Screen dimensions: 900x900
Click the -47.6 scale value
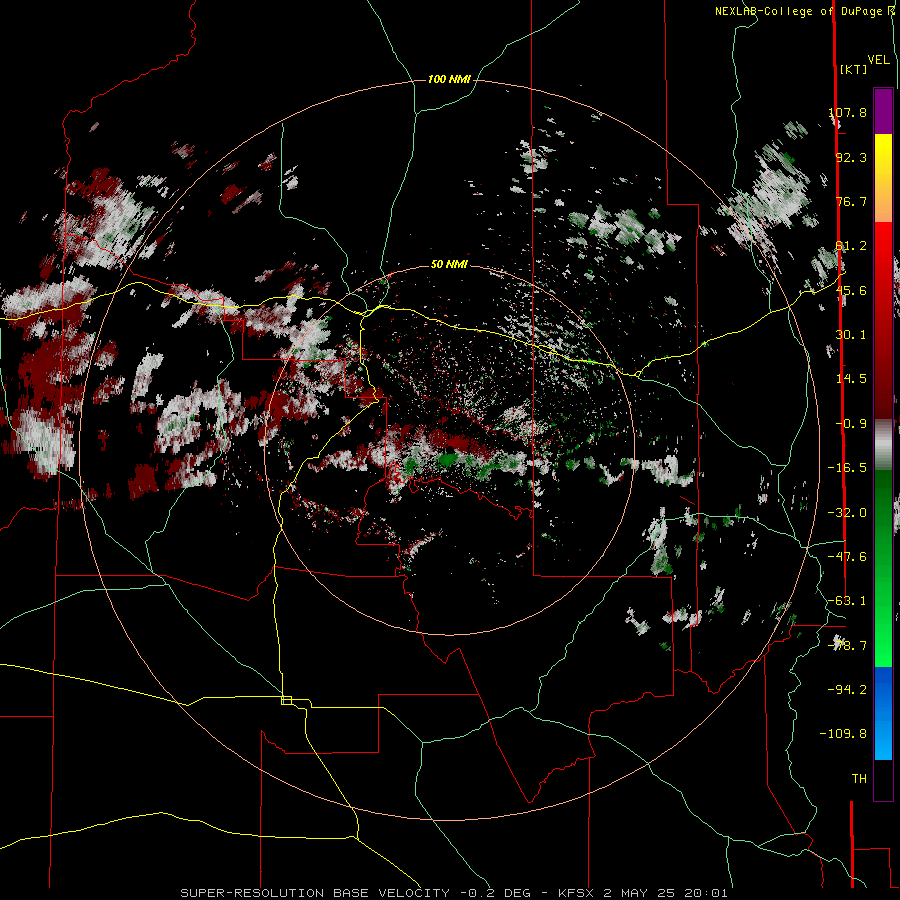847,557
